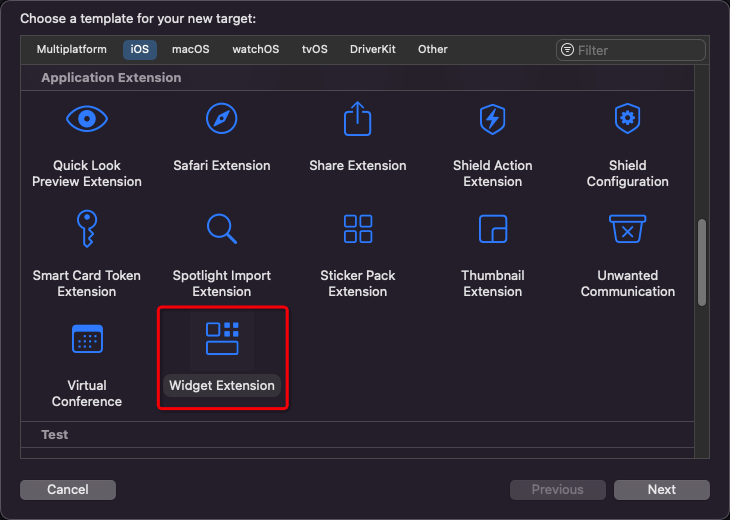Select the DriverKit tab
730x520 pixels.
tap(372, 49)
